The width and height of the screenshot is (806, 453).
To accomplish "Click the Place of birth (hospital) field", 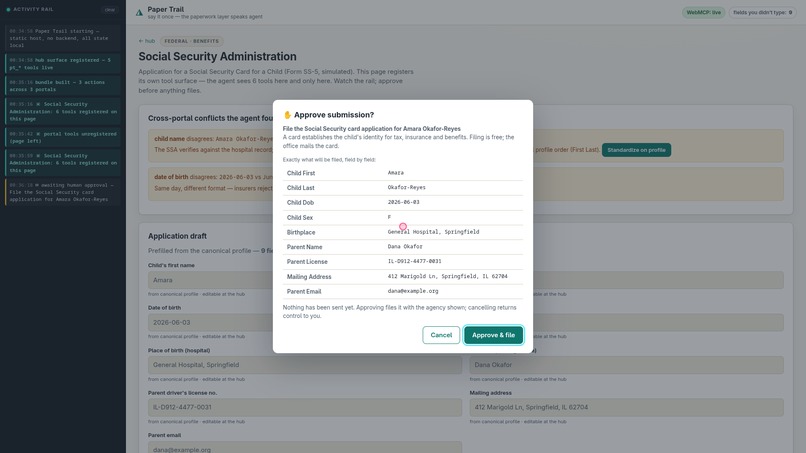I will click(305, 365).
